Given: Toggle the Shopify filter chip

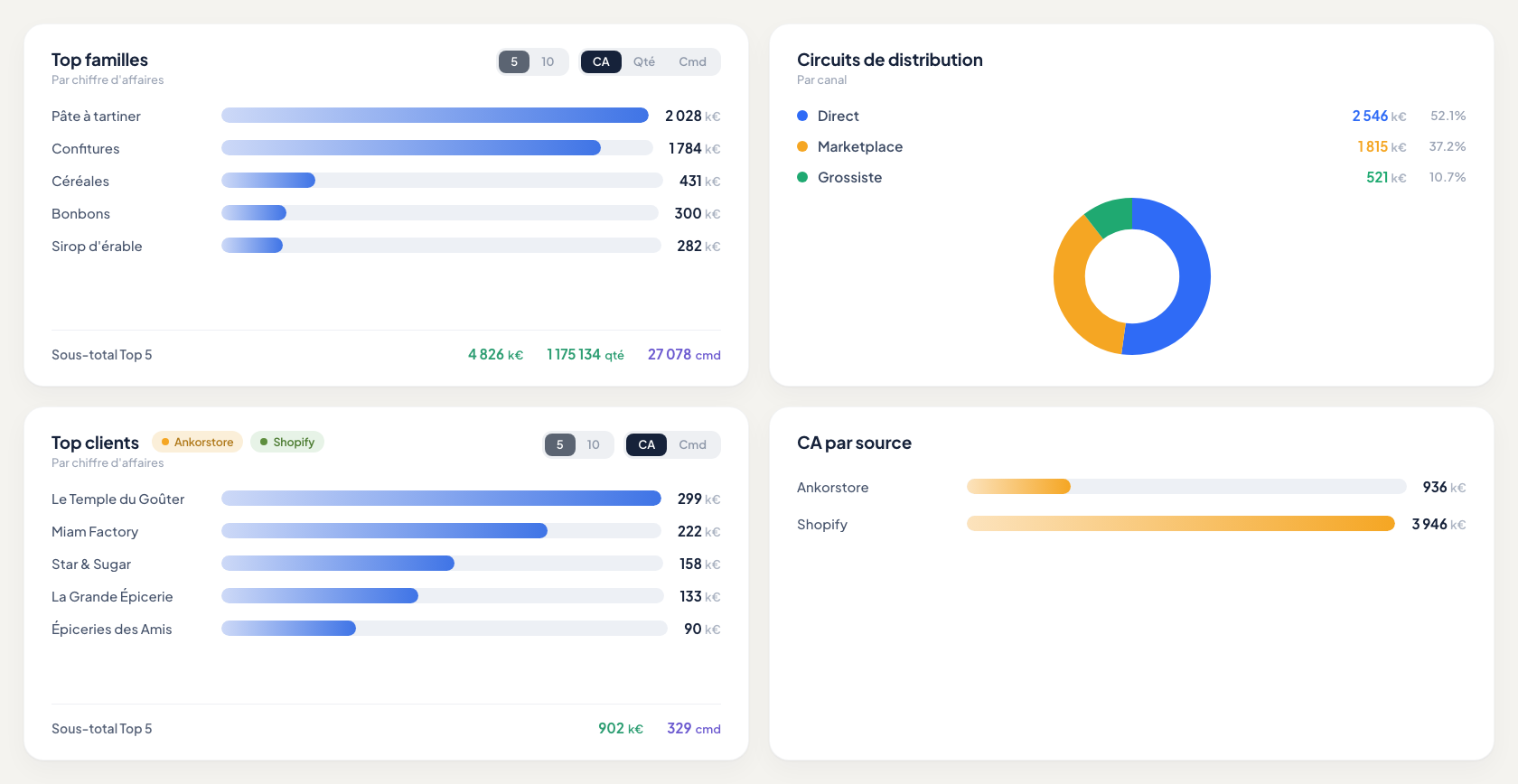Looking at the screenshot, I should [x=287, y=442].
